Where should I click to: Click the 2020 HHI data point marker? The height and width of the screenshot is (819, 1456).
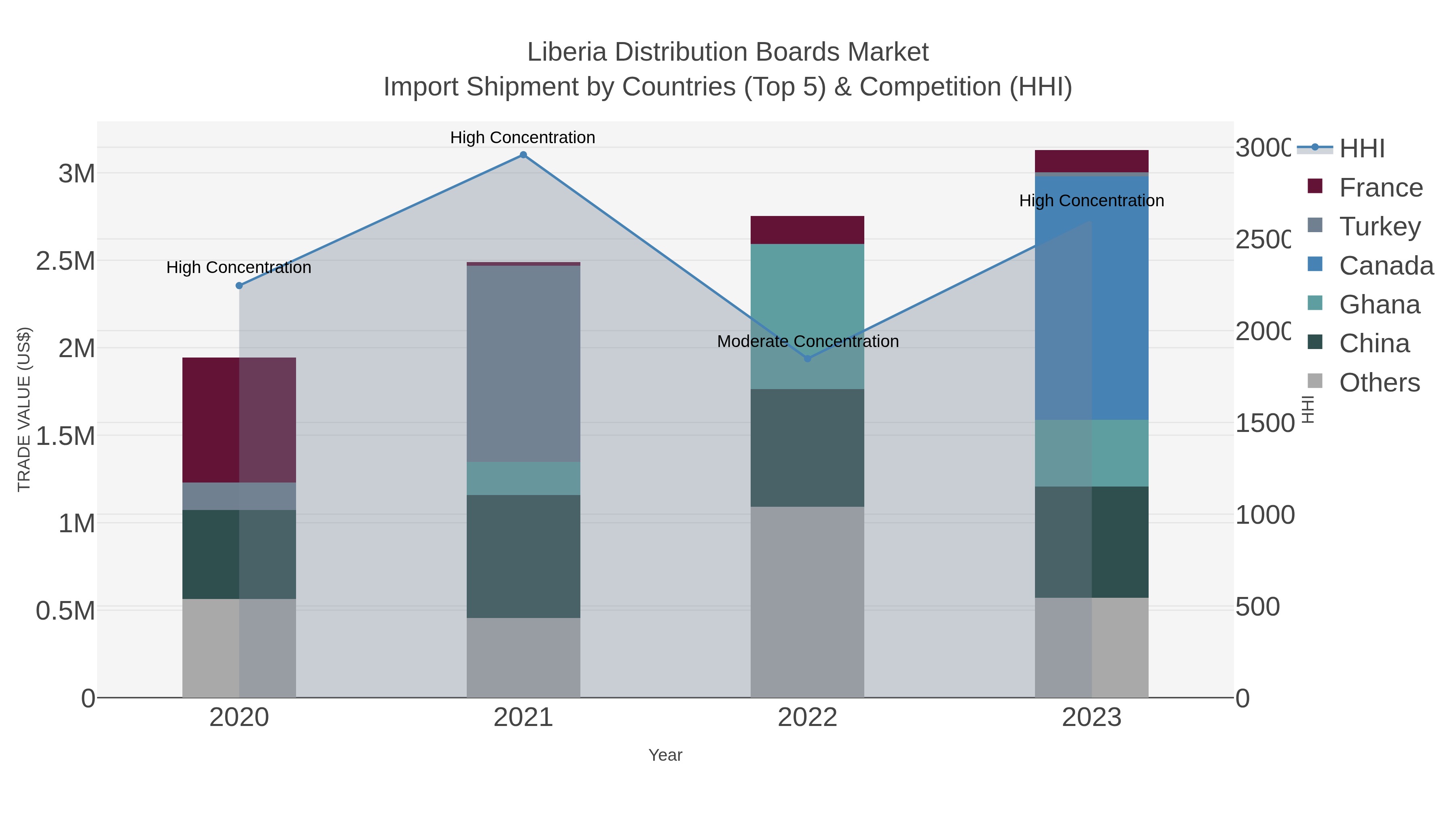[239, 286]
